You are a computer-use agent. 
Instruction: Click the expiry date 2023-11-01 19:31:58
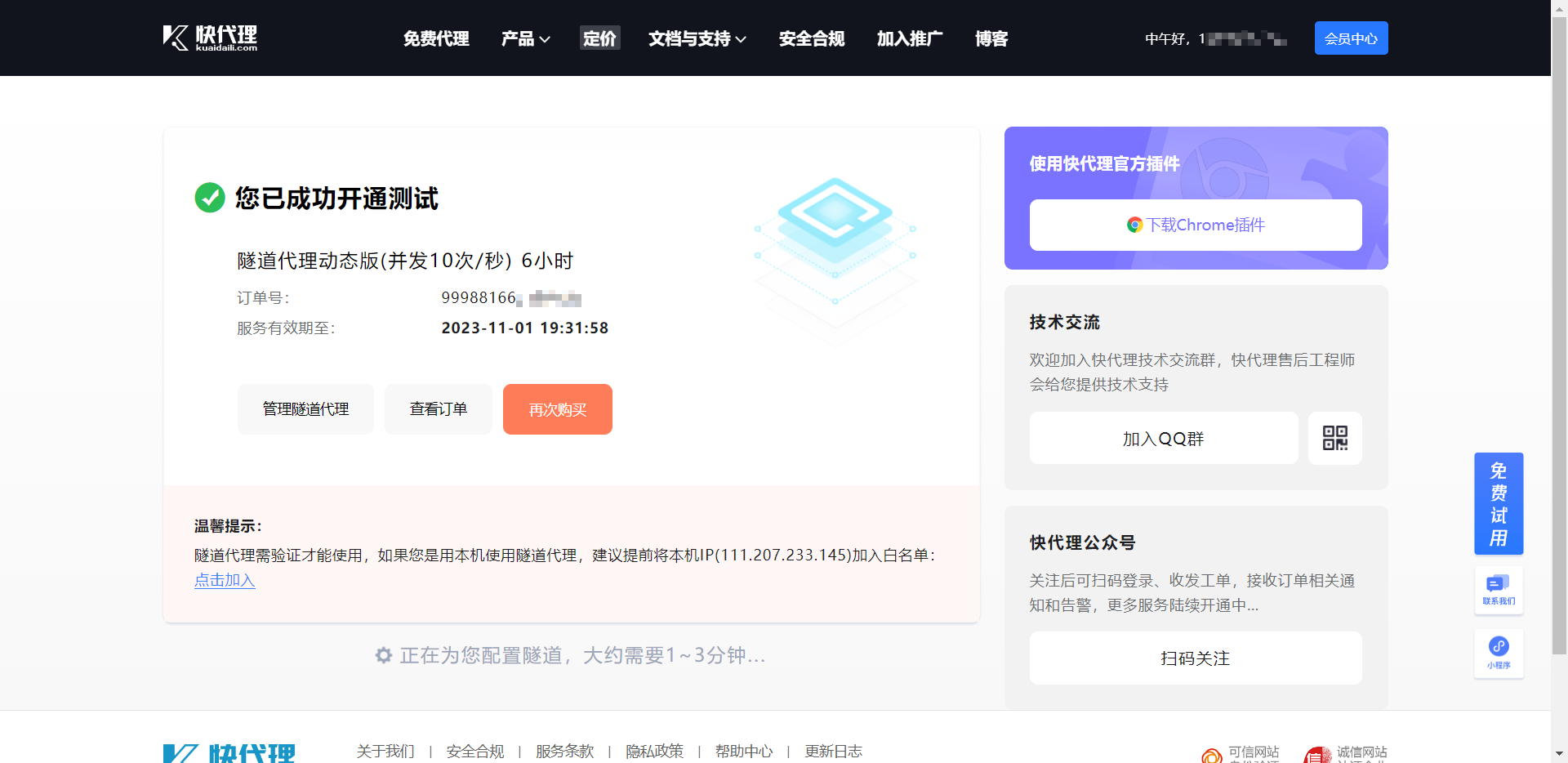[525, 328]
